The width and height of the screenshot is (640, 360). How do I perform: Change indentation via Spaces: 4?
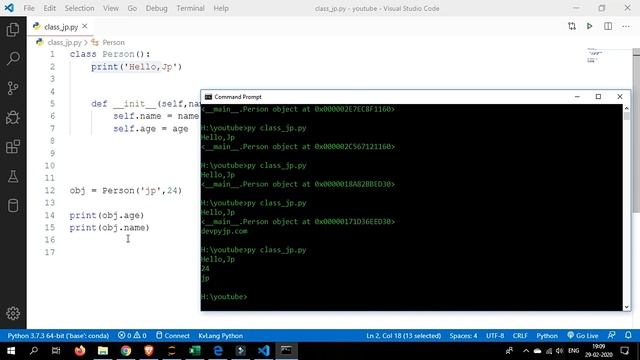(x=463, y=336)
